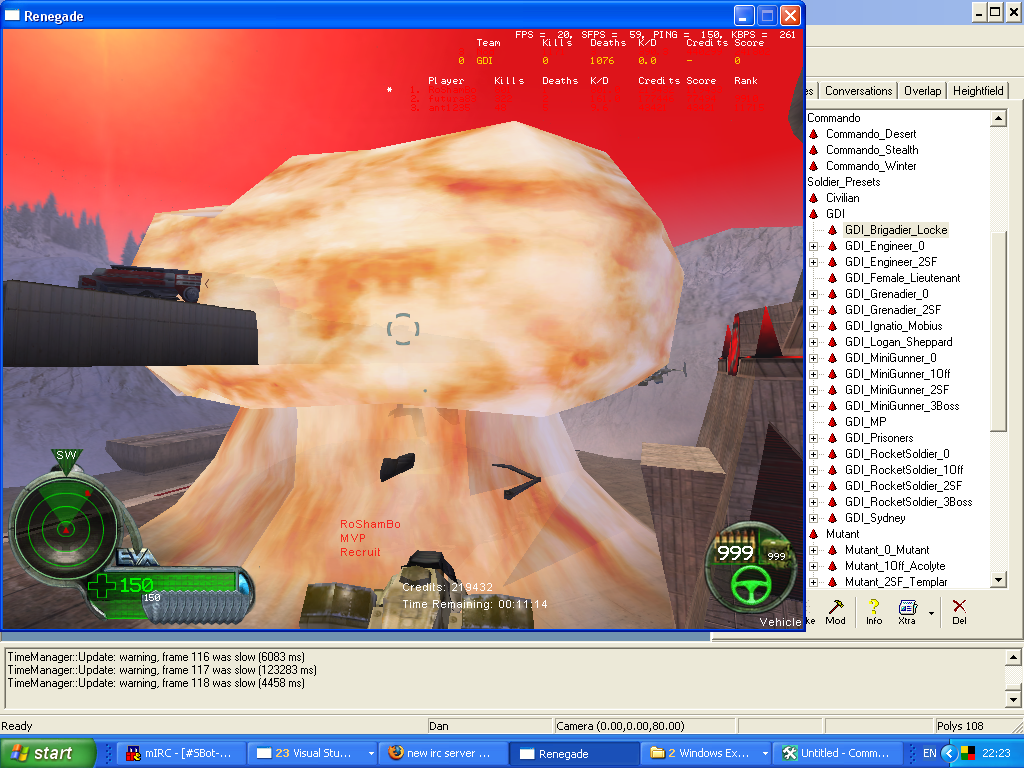Image resolution: width=1024 pixels, height=768 pixels.
Task: Select the Commando_Desert preset icon
Action: pos(814,134)
